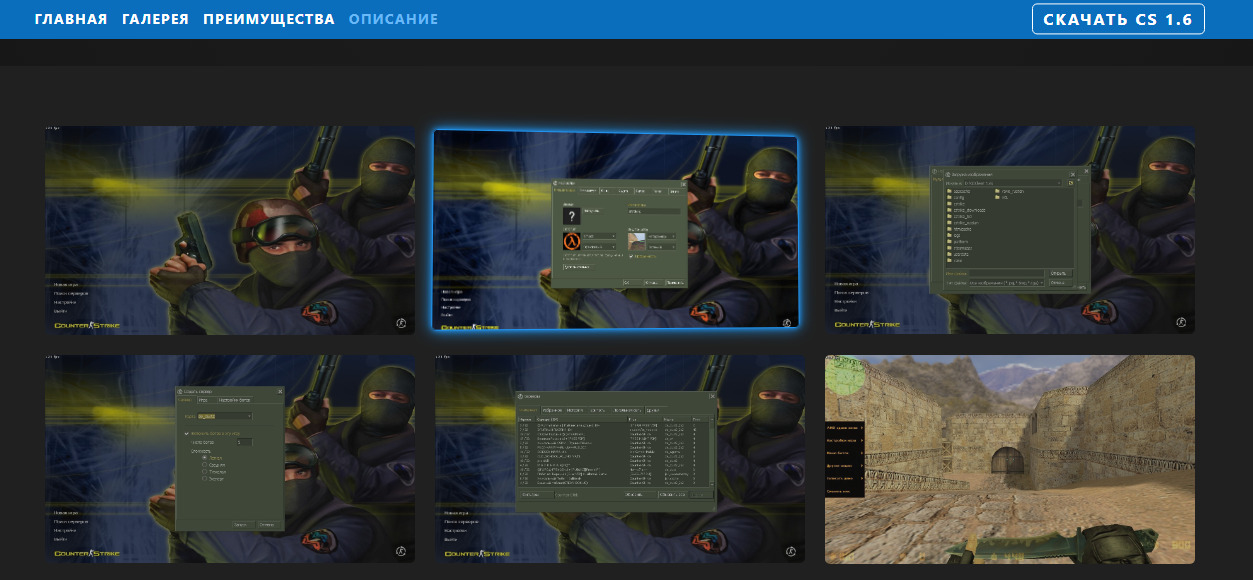Click the question mark avatar image
1253x580 pixels.
click(x=571, y=215)
